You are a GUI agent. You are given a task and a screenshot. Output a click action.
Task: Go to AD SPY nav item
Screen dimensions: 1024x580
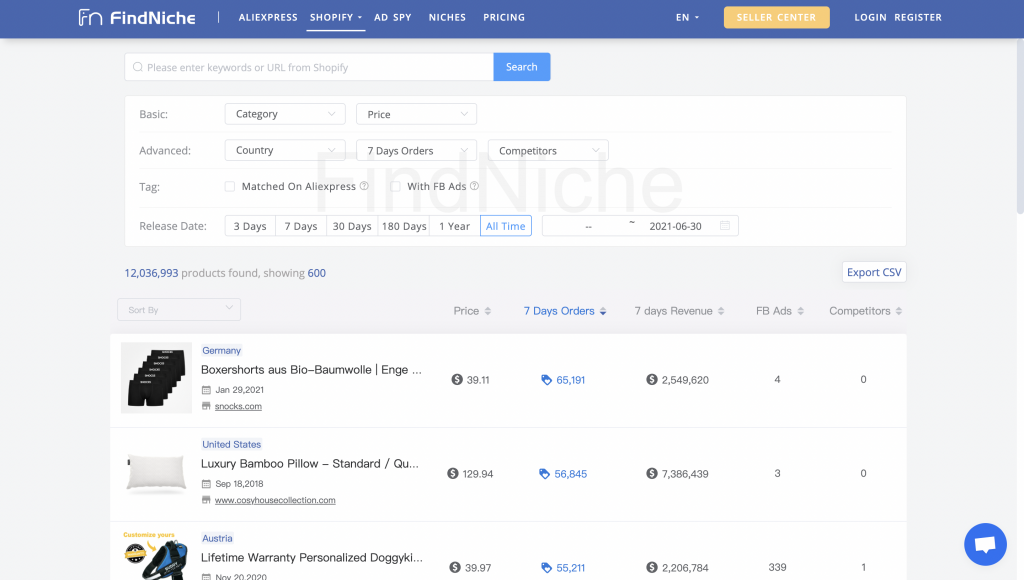tap(392, 18)
